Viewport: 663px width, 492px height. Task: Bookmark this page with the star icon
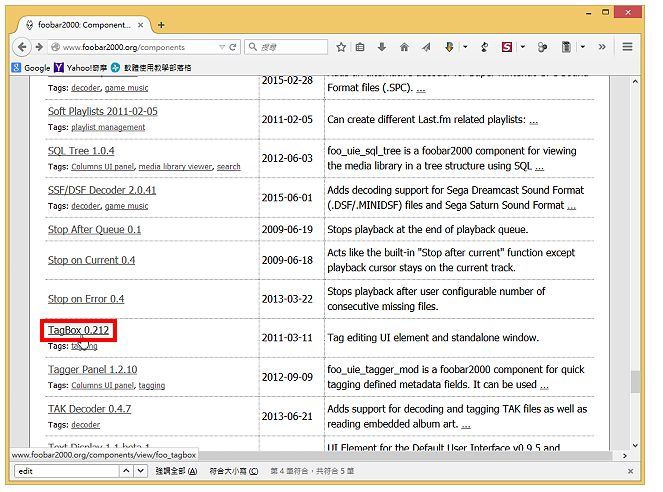[341, 47]
